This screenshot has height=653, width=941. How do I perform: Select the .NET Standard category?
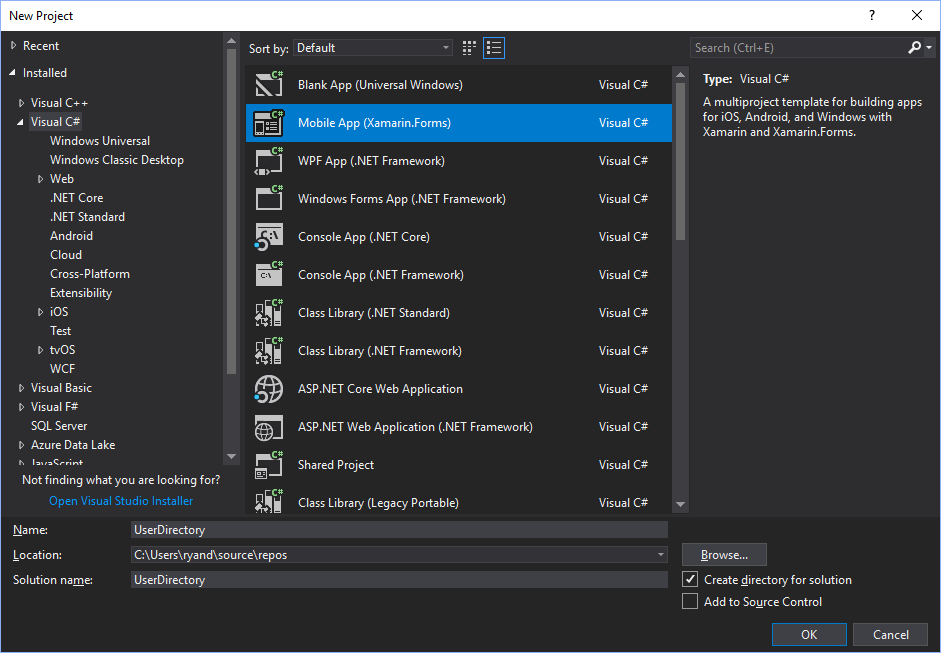[87, 217]
